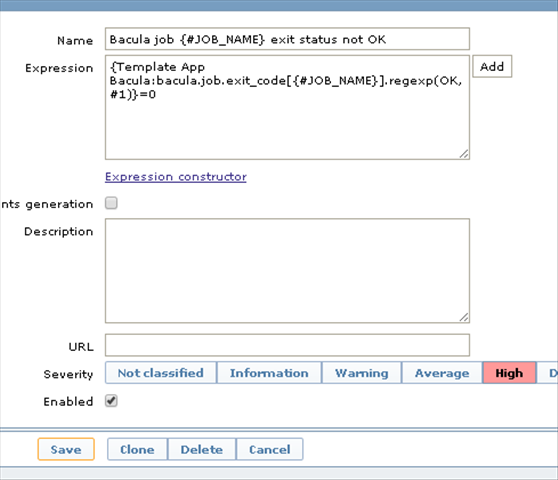The width and height of the screenshot is (558, 480).
Task: Click inside the Expression text area
Action: [287, 107]
